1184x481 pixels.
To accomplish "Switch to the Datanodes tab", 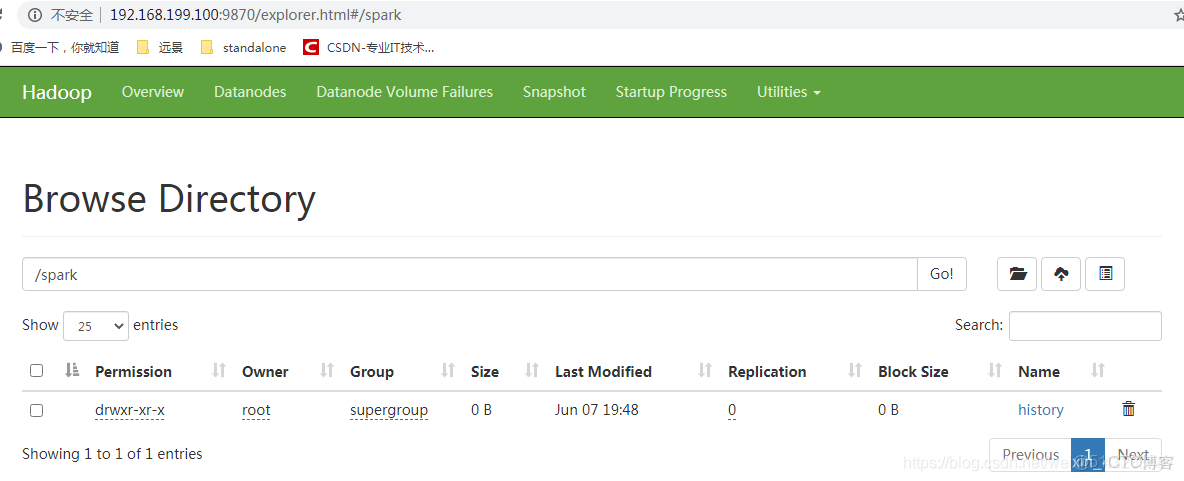I will [250, 92].
